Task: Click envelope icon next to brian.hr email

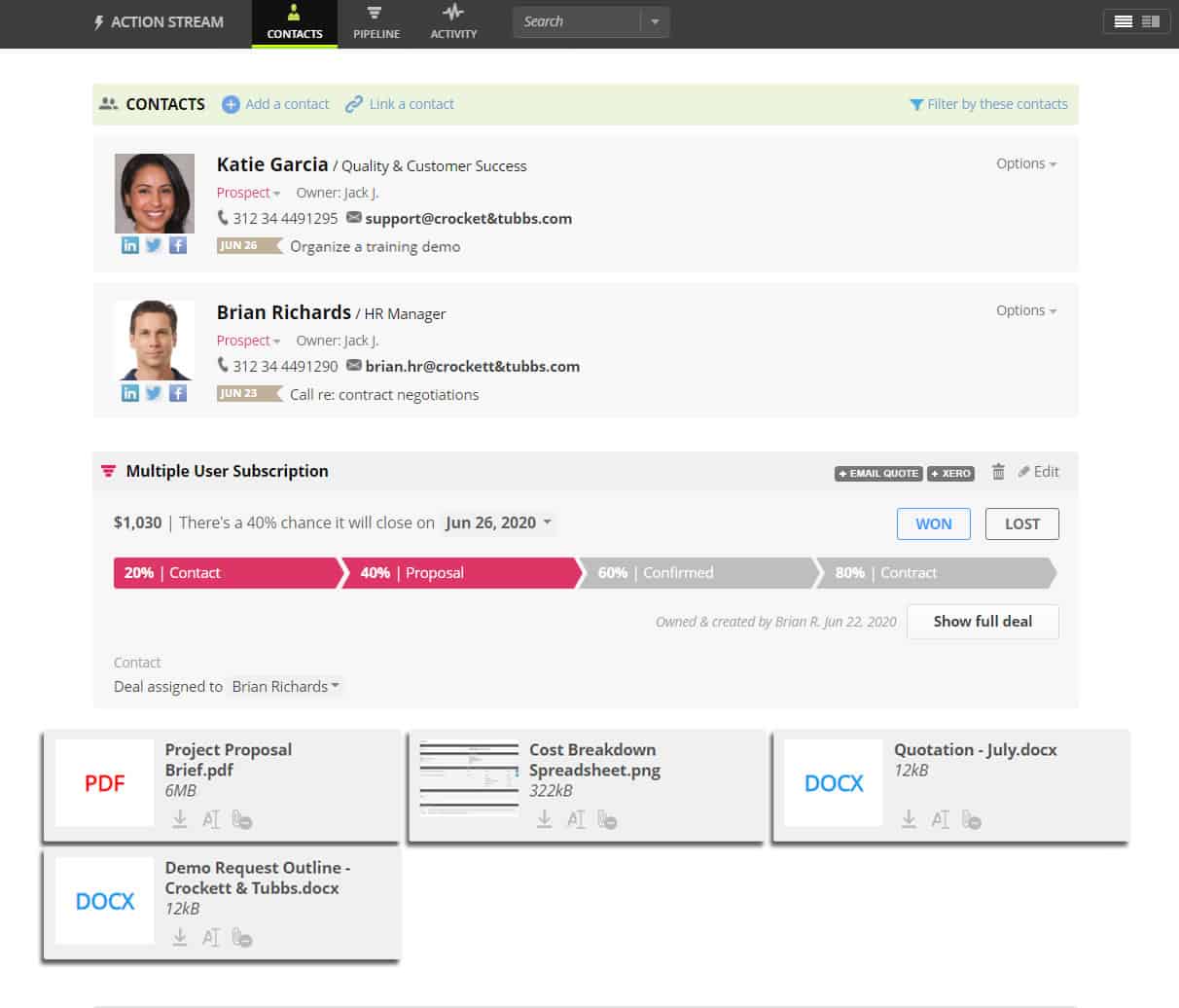Action: 354,365
